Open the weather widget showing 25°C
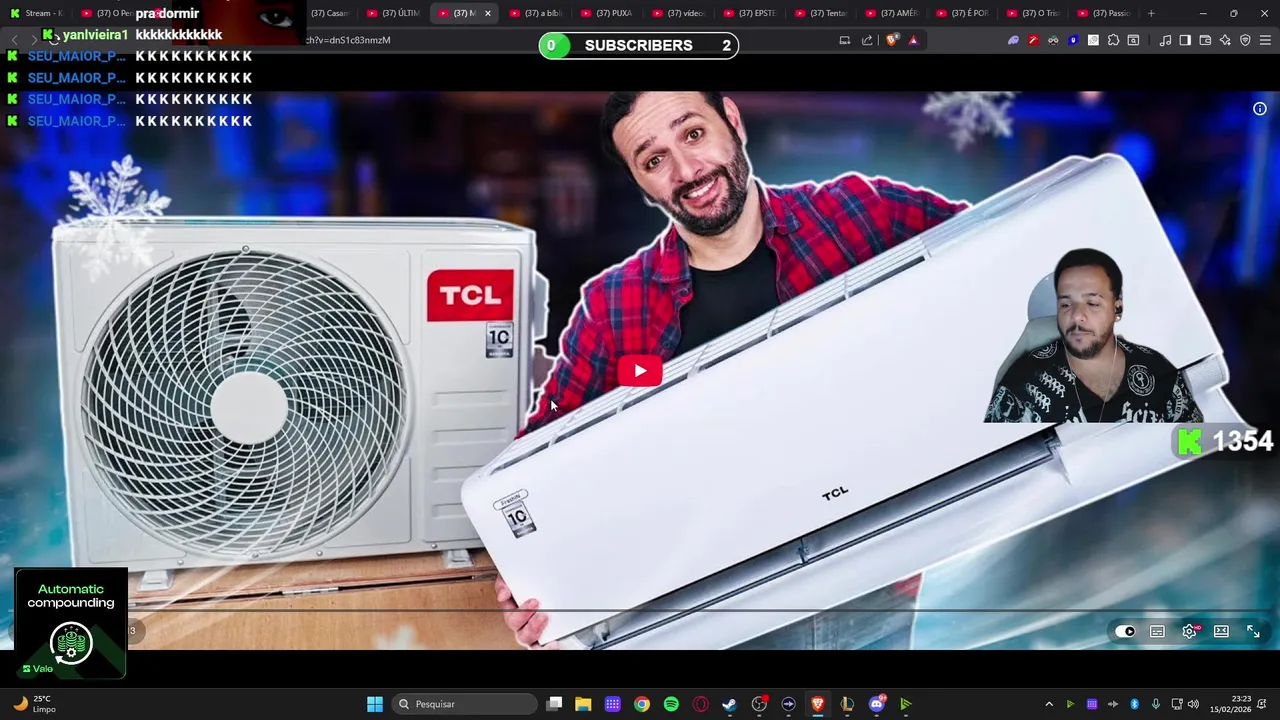The image size is (1280, 720). coord(33,704)
